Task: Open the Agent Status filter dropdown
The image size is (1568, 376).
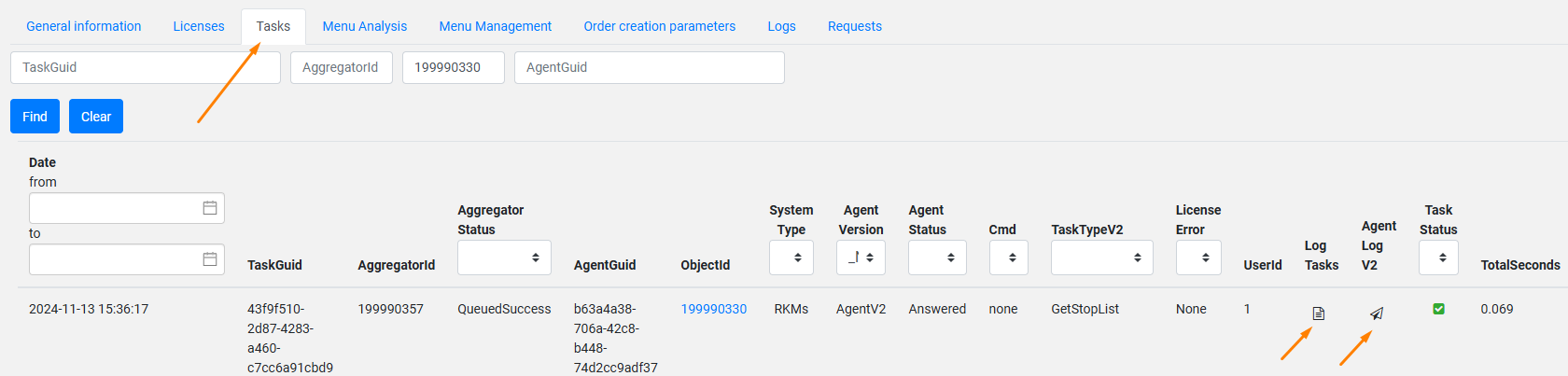Action: click(937, 258)
